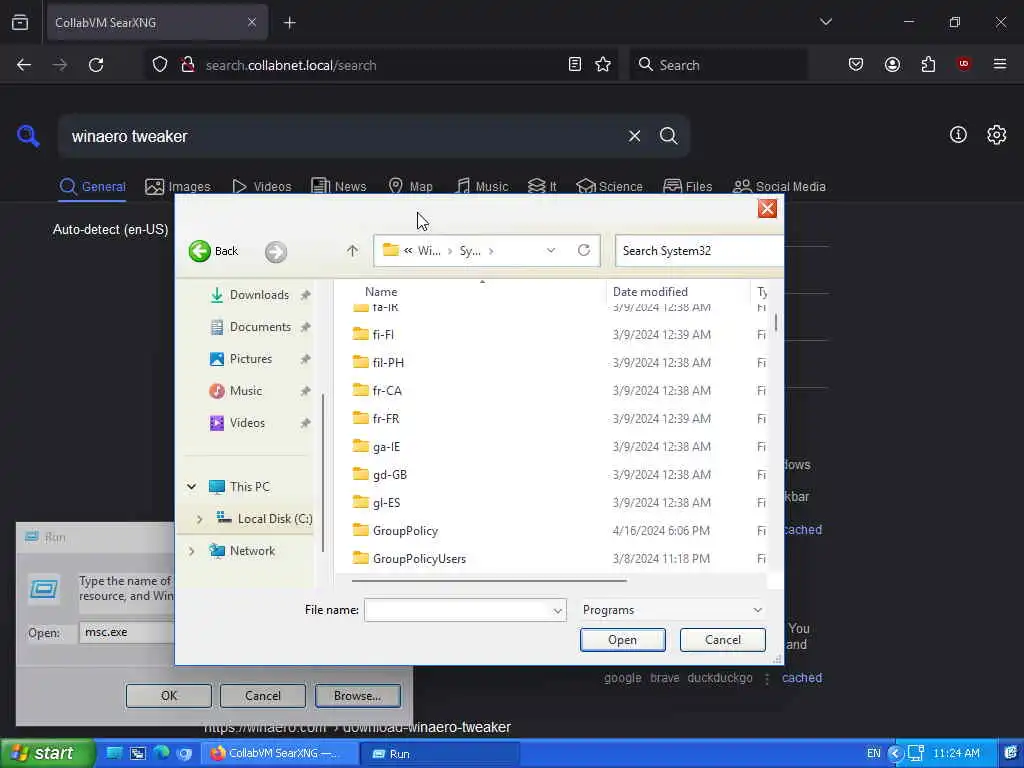Expand the Local Disk (C:) node
The image size is (1024, 768).
tap(199, 519)
